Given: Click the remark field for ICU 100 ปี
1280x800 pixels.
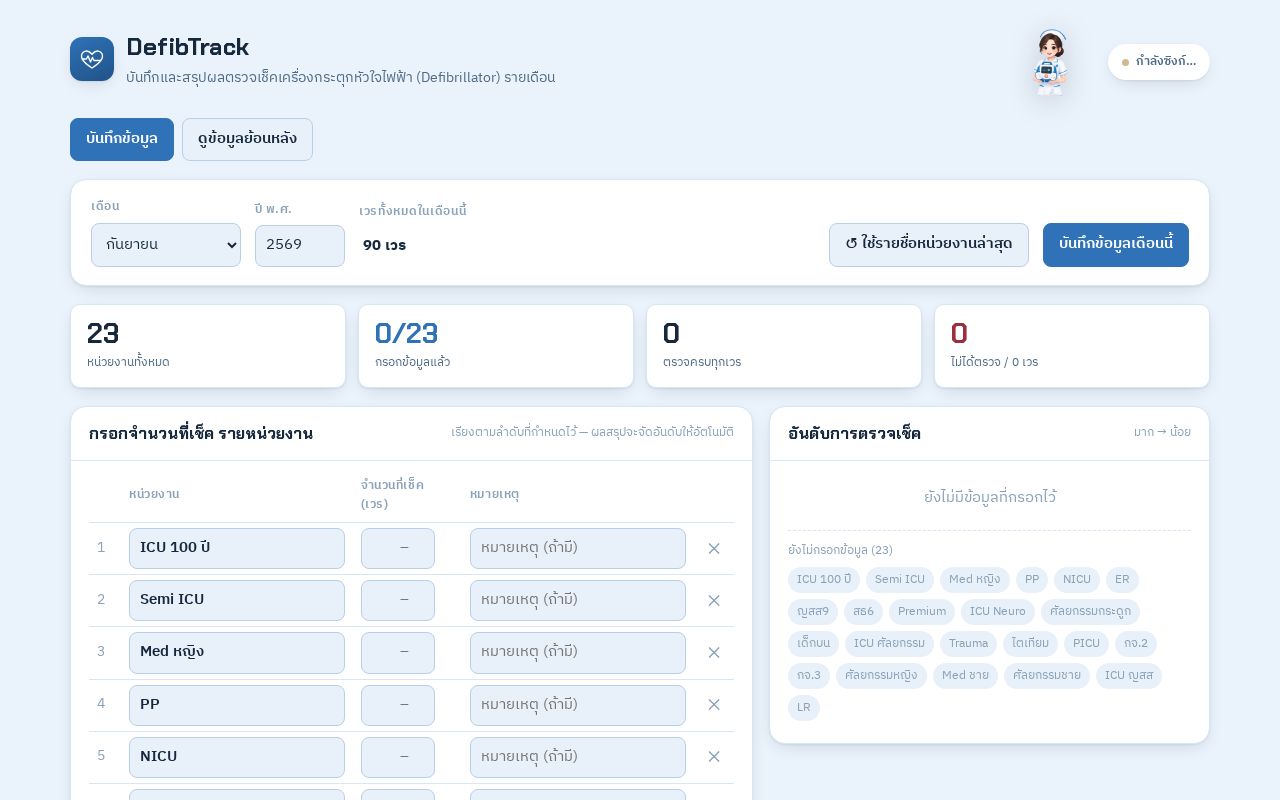Looking at the screenshot, I should pyautogui.click(x=578, y=548).
